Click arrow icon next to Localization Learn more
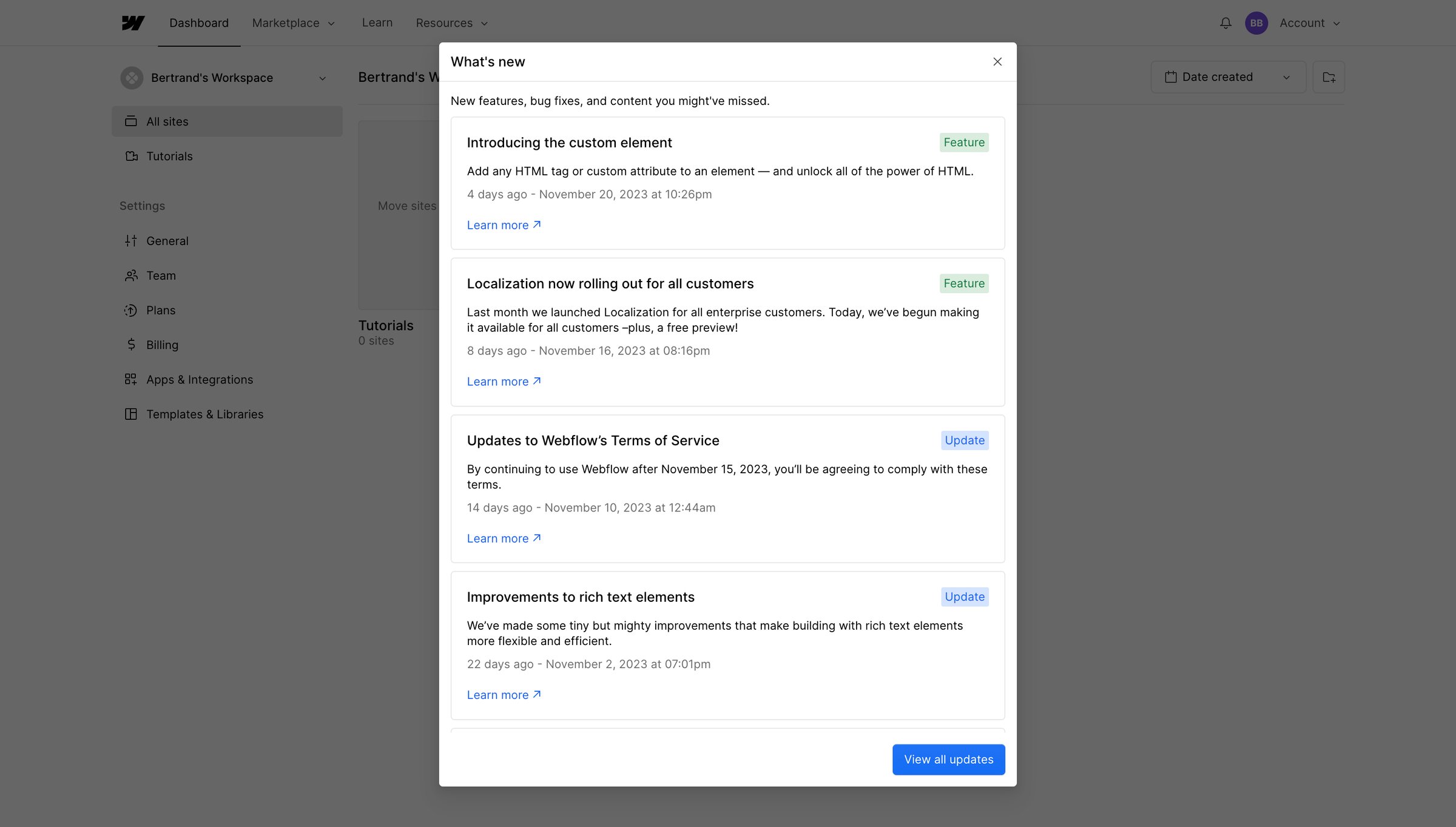 pos(537,381)
